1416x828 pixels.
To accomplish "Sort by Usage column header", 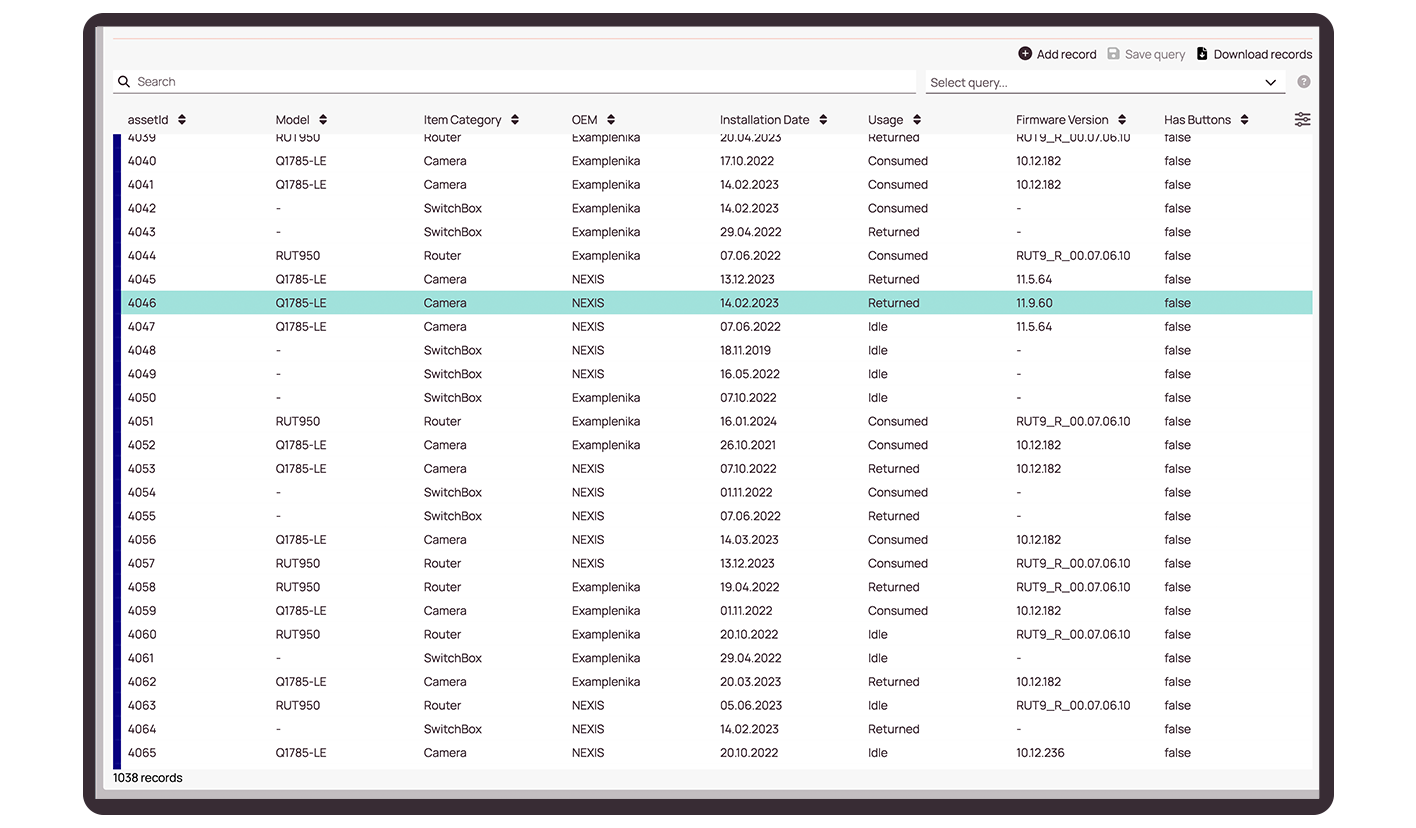I will (885, 120).
